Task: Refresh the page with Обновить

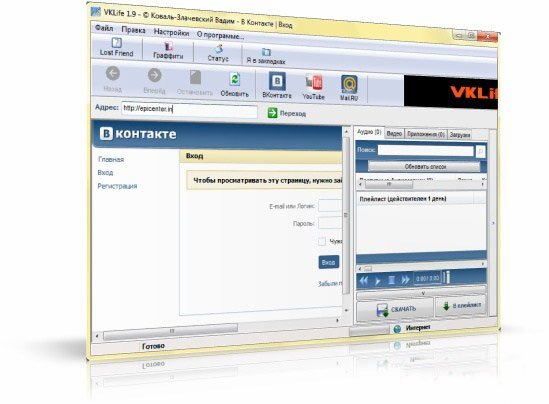Action: (235, 85)
